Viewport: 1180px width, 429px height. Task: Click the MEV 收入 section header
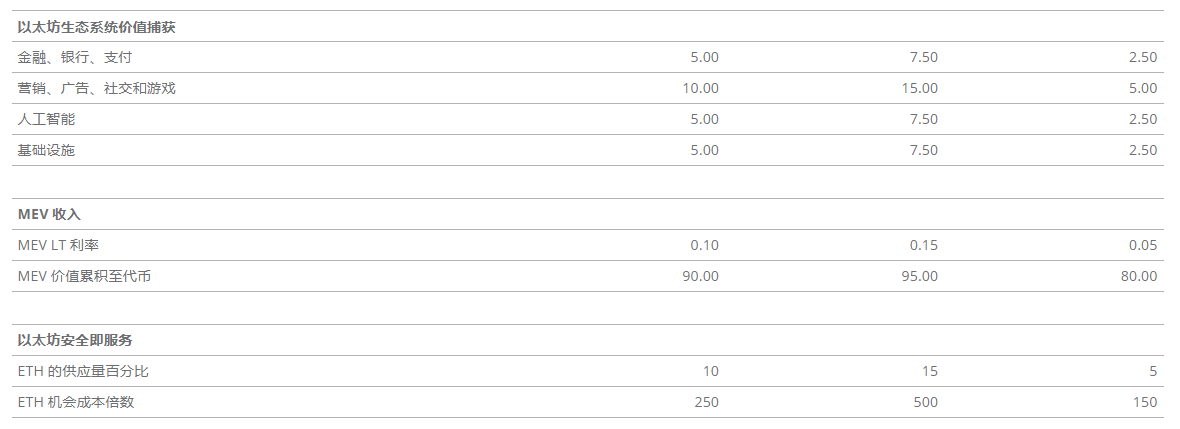(49, 214)
